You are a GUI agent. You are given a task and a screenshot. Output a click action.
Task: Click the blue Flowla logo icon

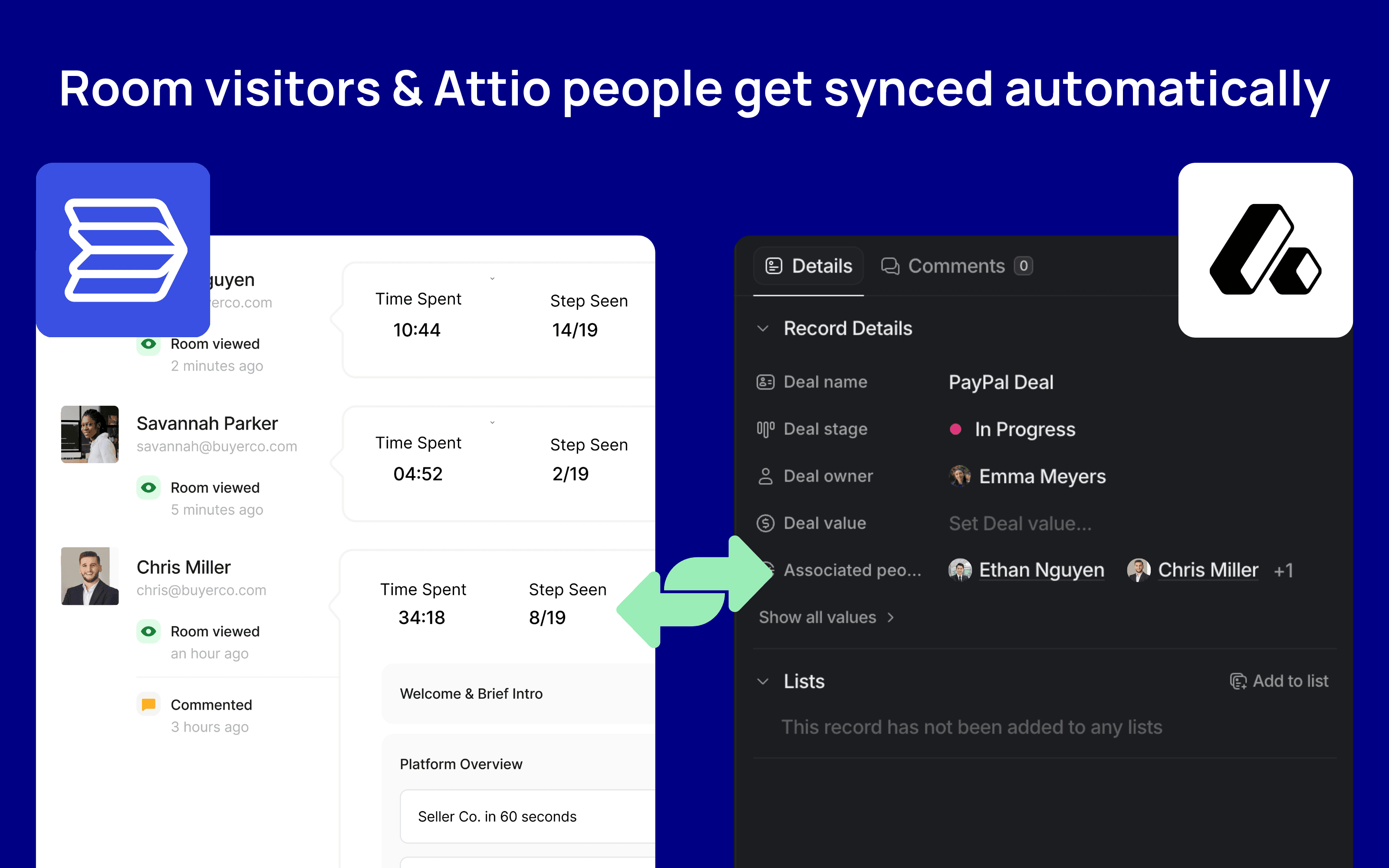[x=123, y=250]
